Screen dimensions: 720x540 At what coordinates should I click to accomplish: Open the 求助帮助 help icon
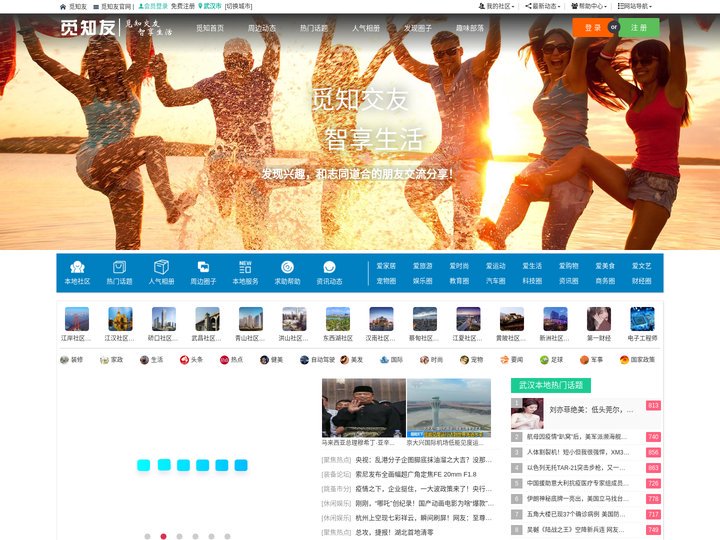(287, 267)
